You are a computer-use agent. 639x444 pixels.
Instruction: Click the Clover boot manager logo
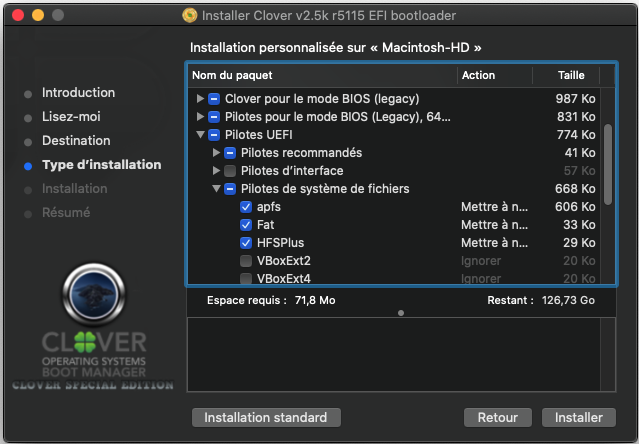pyautogui.click(x=94, y=326)
